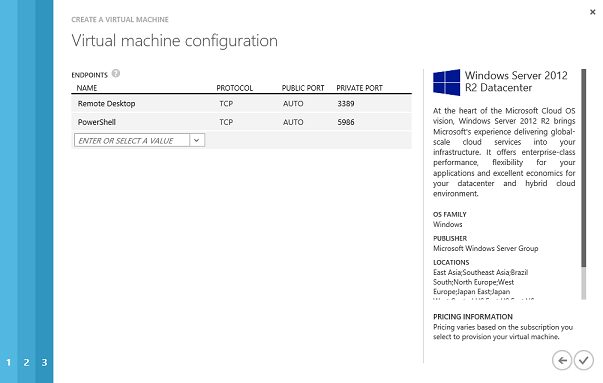Screen dimensions: 603x383
Task: Jump to wizard step 3
Action: [x=44, y=362]
